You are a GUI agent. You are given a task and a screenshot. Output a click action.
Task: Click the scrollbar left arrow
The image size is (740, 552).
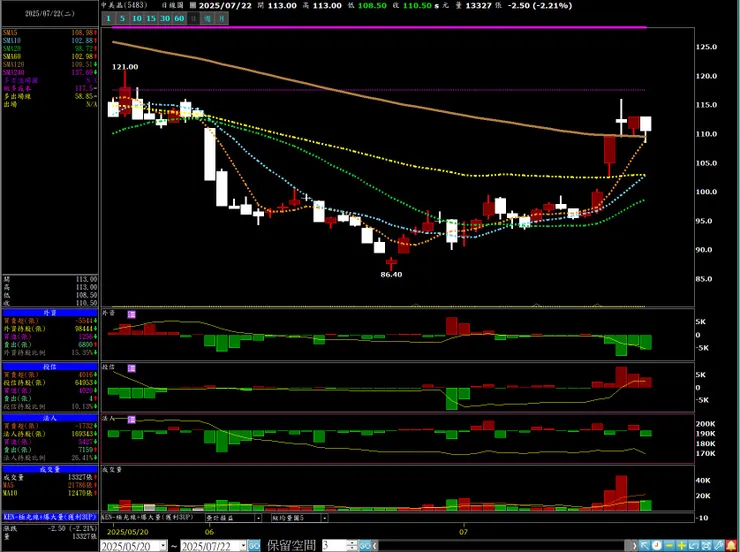coord(375,546)
